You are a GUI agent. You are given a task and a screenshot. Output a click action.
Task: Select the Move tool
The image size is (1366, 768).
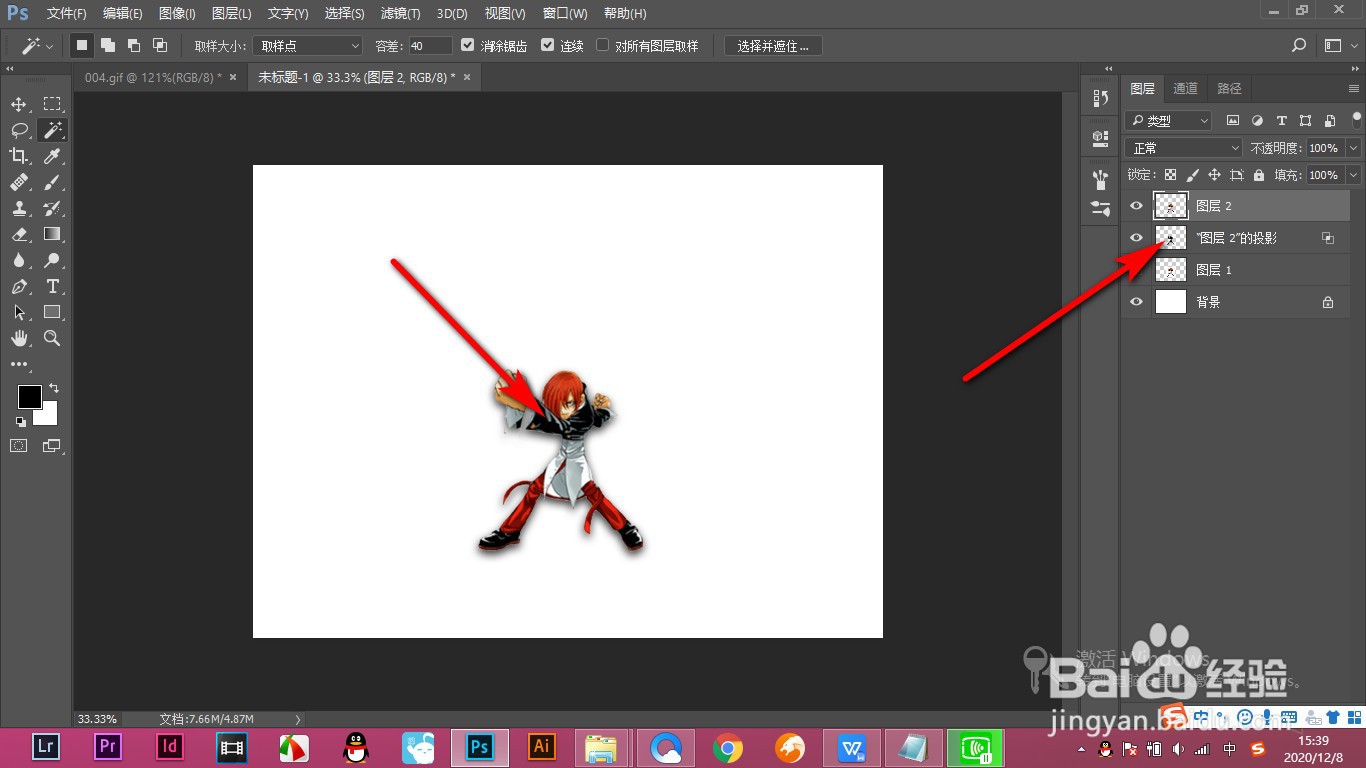pos(19,104)
